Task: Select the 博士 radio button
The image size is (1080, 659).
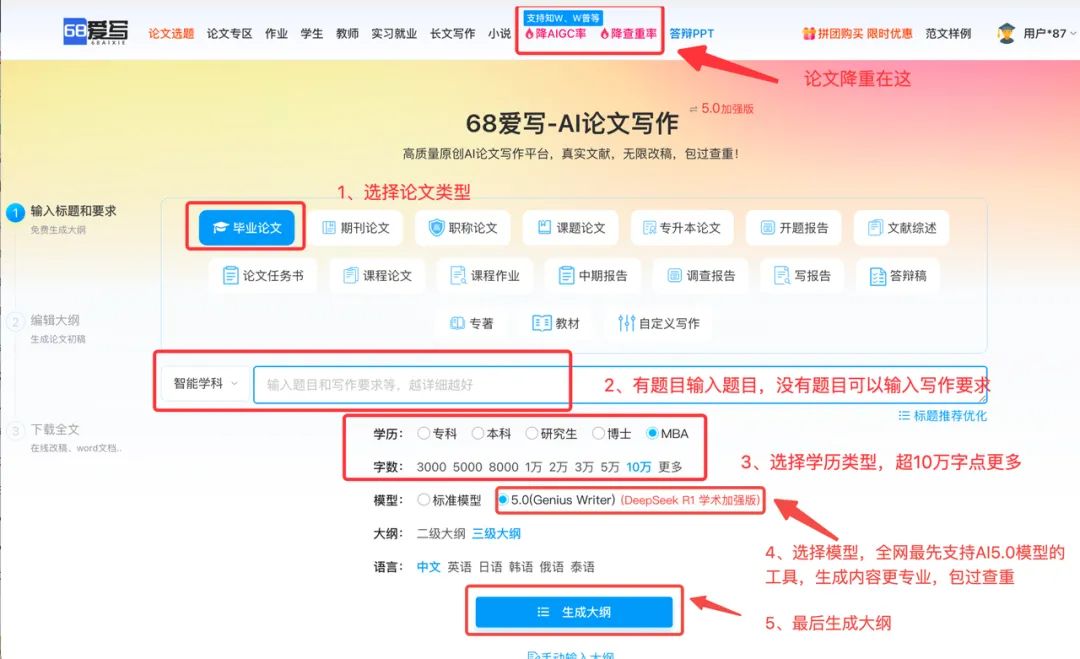Action: [x=598, y=434]
